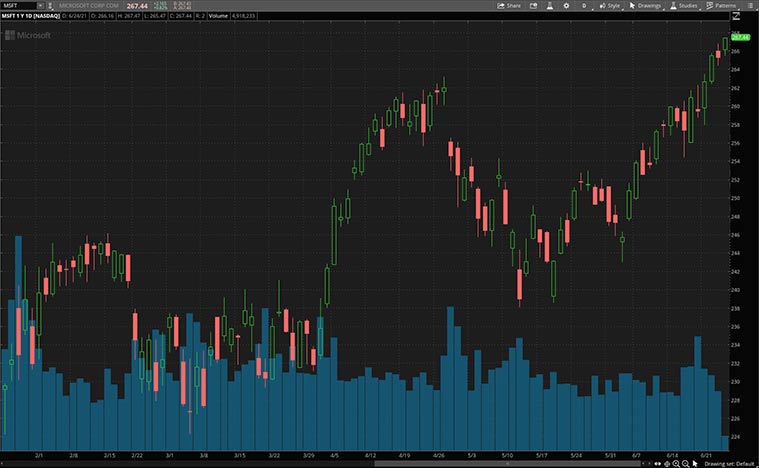Click the MSFT 1 Y 1D [NASDAQ] label
The width and height of the screenshot is (759, 468).
coord(30,16)
